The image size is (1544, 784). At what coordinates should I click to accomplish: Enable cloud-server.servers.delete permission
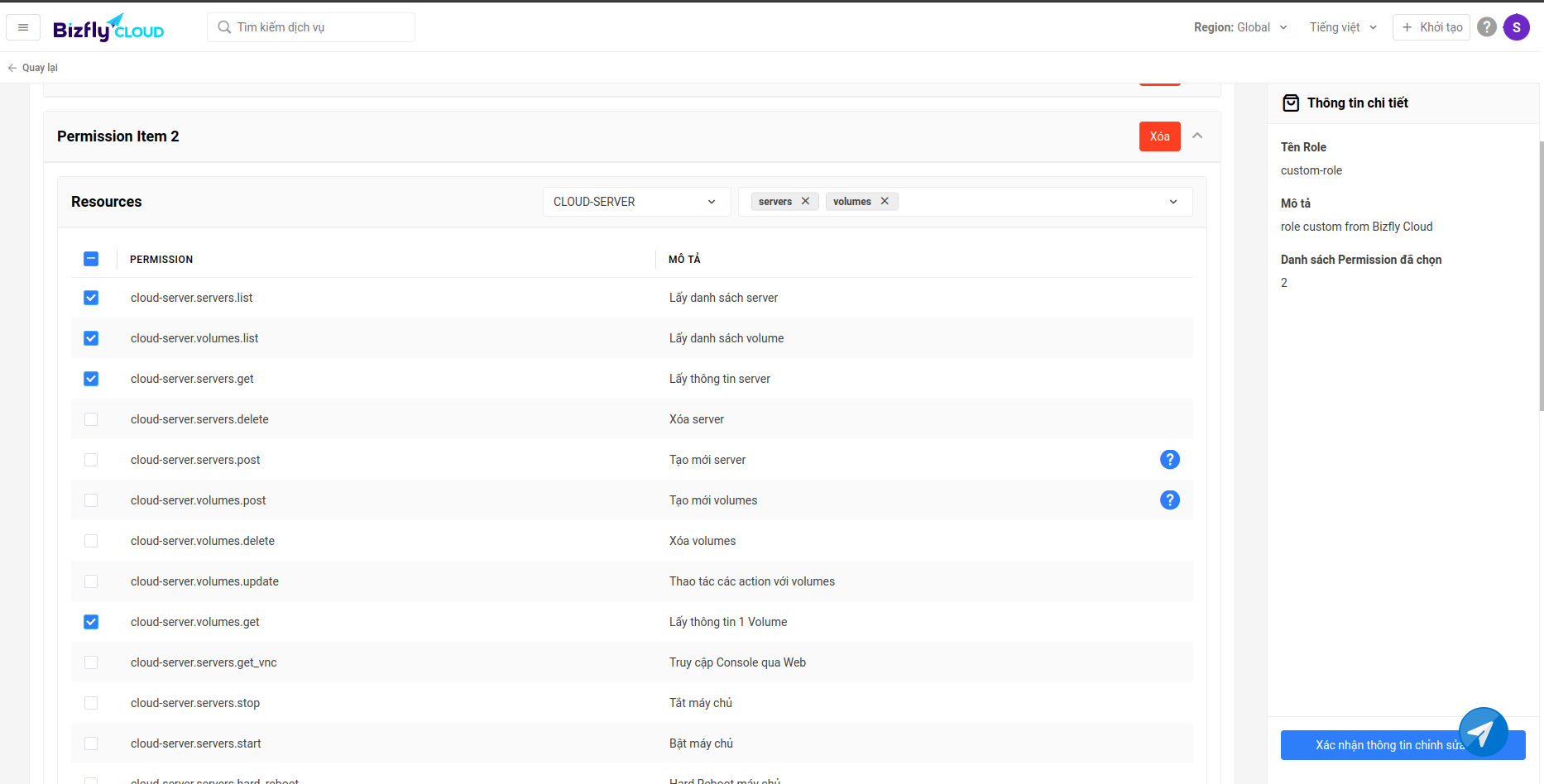(x=91, y=419)
